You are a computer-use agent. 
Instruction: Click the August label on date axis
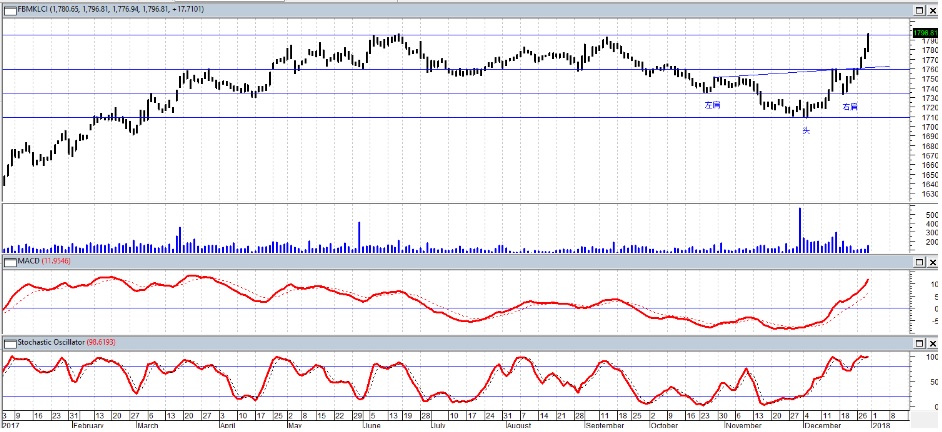tap(519, 425)
